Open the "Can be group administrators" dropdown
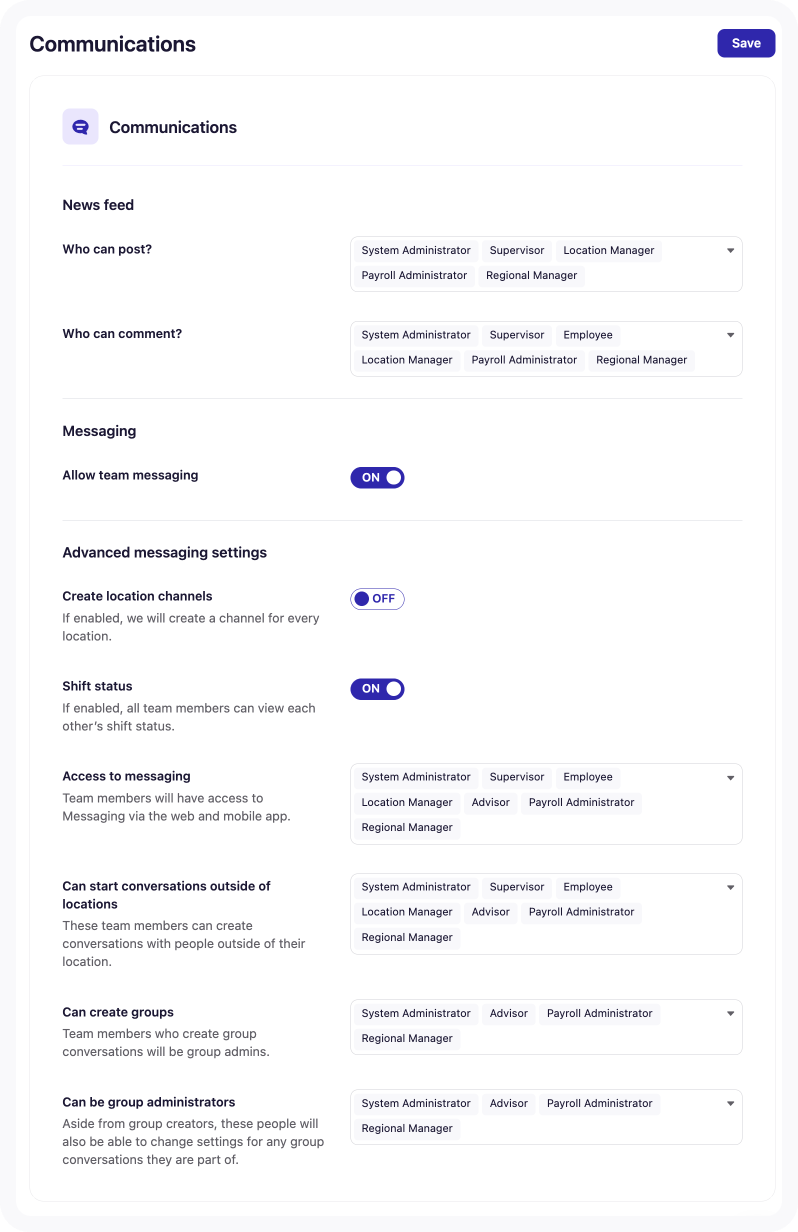Screen dimensions: 798x1232 [730, 1103]
